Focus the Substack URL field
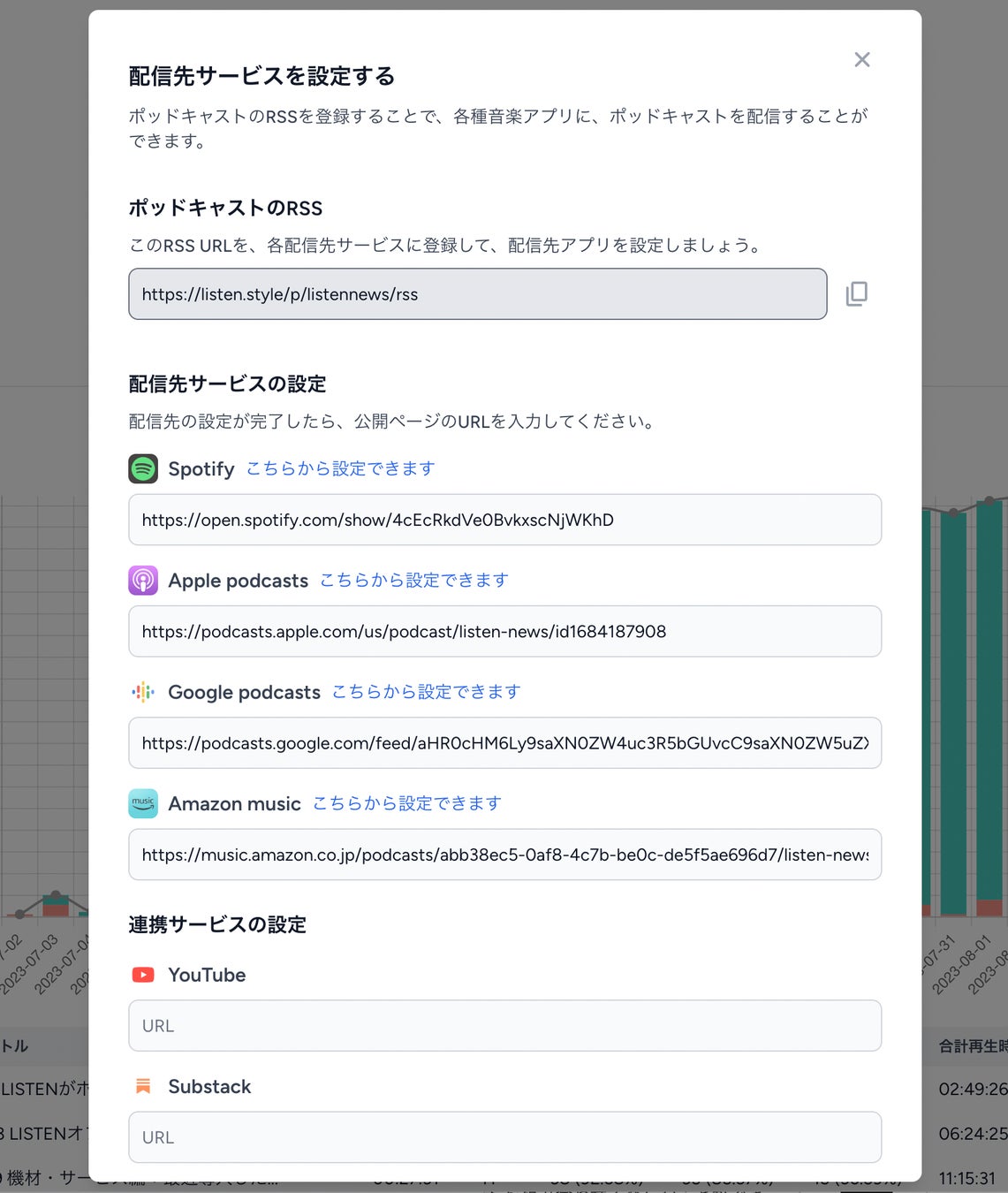 (505, 1137)
